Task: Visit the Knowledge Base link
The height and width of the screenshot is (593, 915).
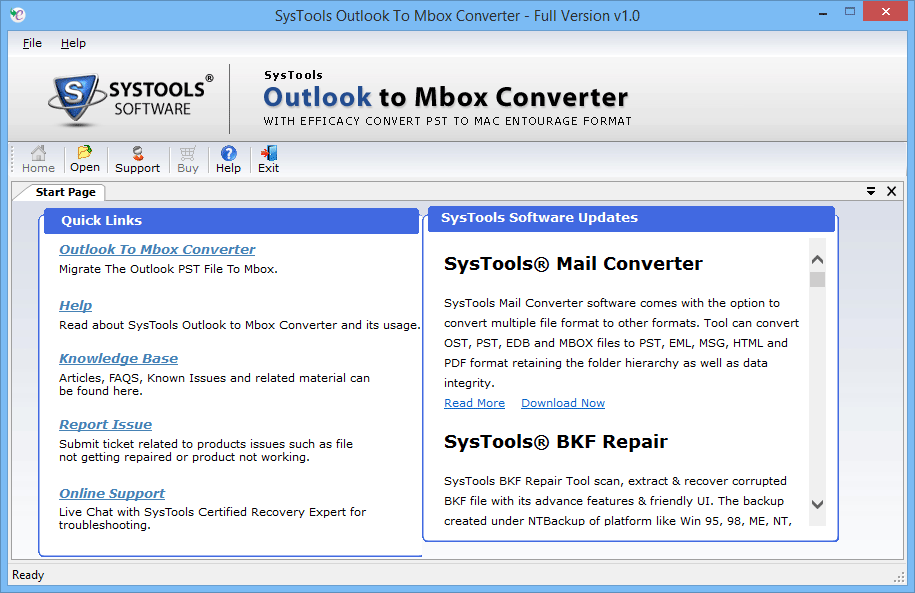Action: point(118,358)
